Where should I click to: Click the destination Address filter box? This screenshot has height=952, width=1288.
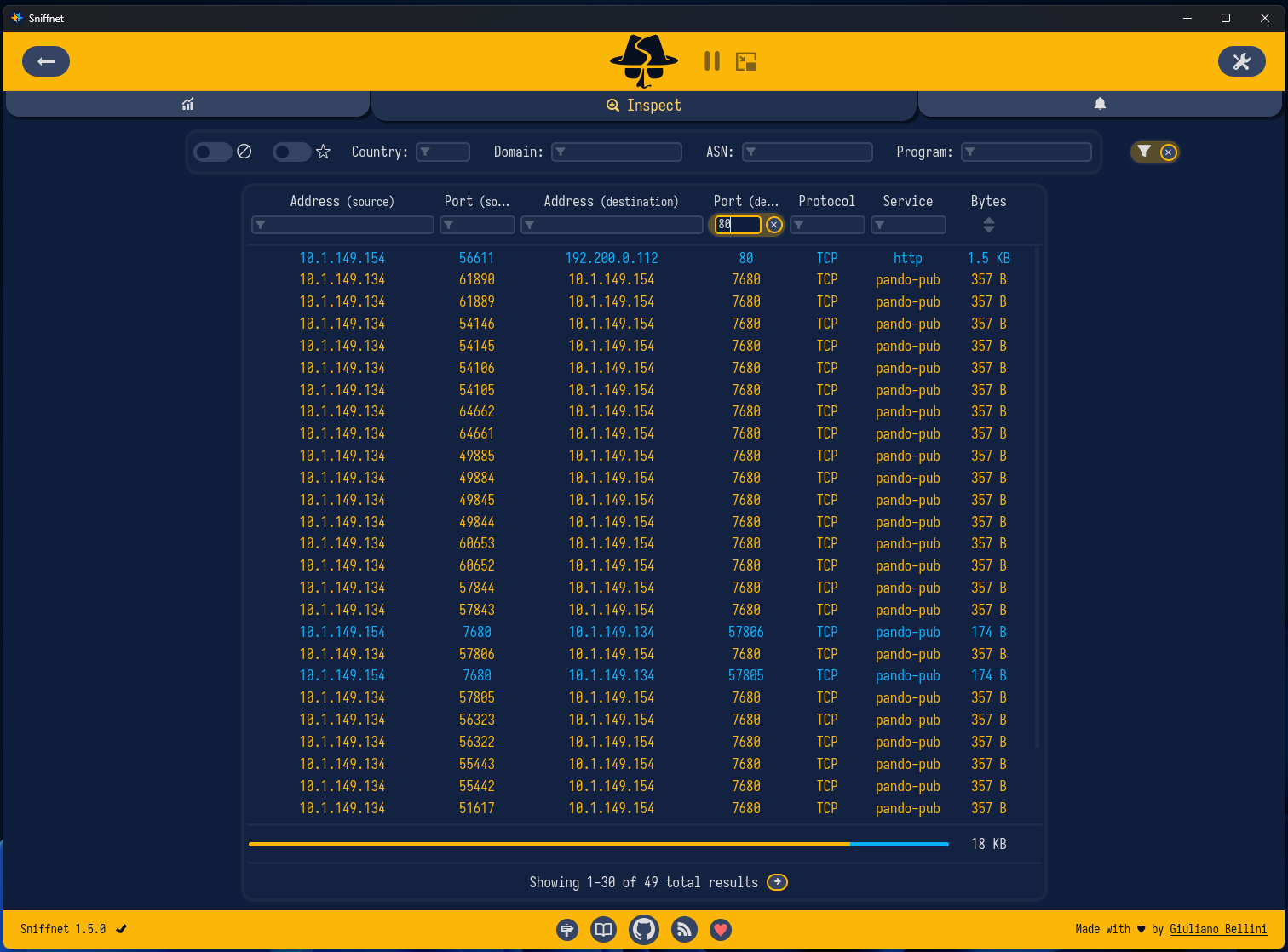coord(612,225)
